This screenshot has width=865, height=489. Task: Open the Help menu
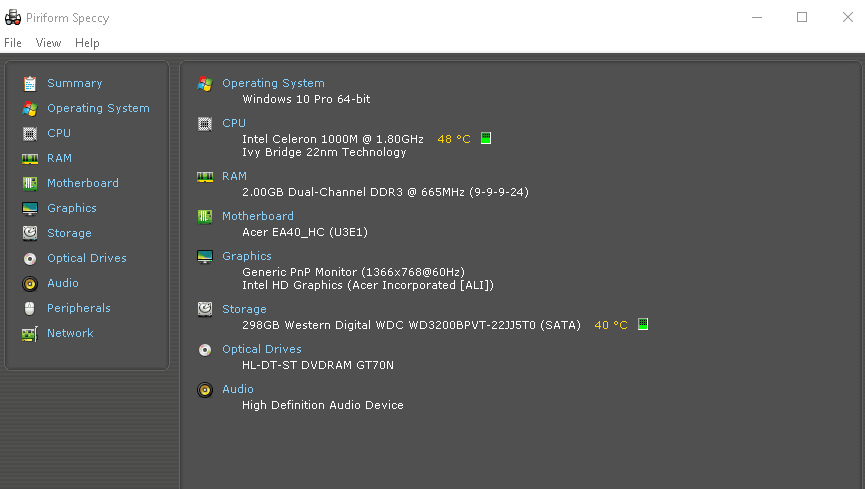pyautogui.click(x=87, y=43)
